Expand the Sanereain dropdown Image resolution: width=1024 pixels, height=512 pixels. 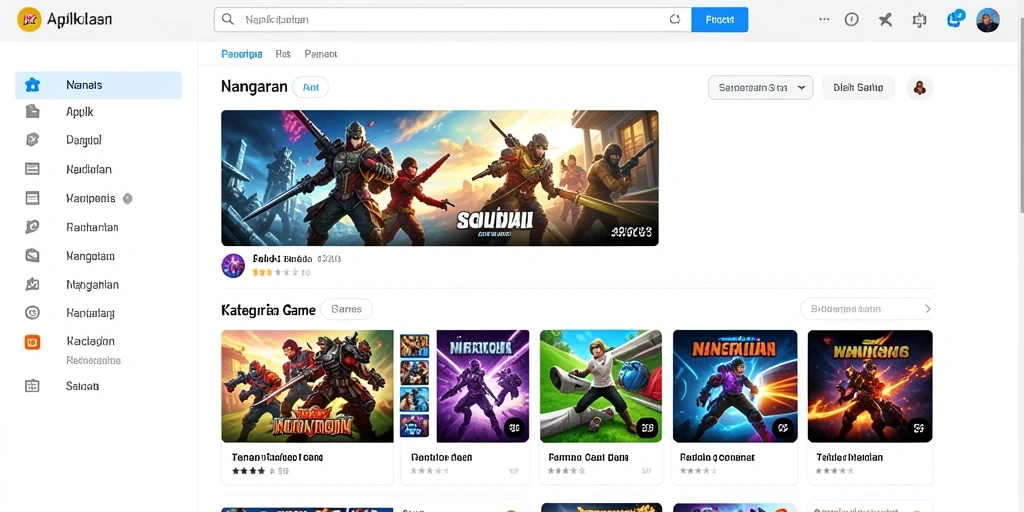[x=760, y=88]
